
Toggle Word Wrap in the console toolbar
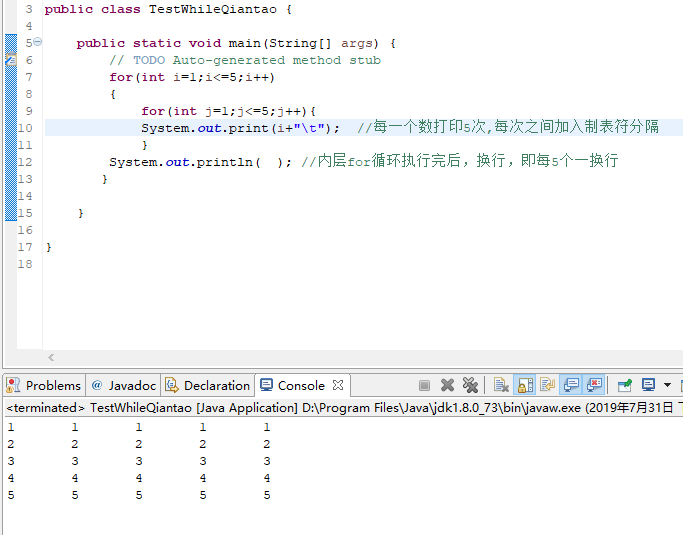548,385
